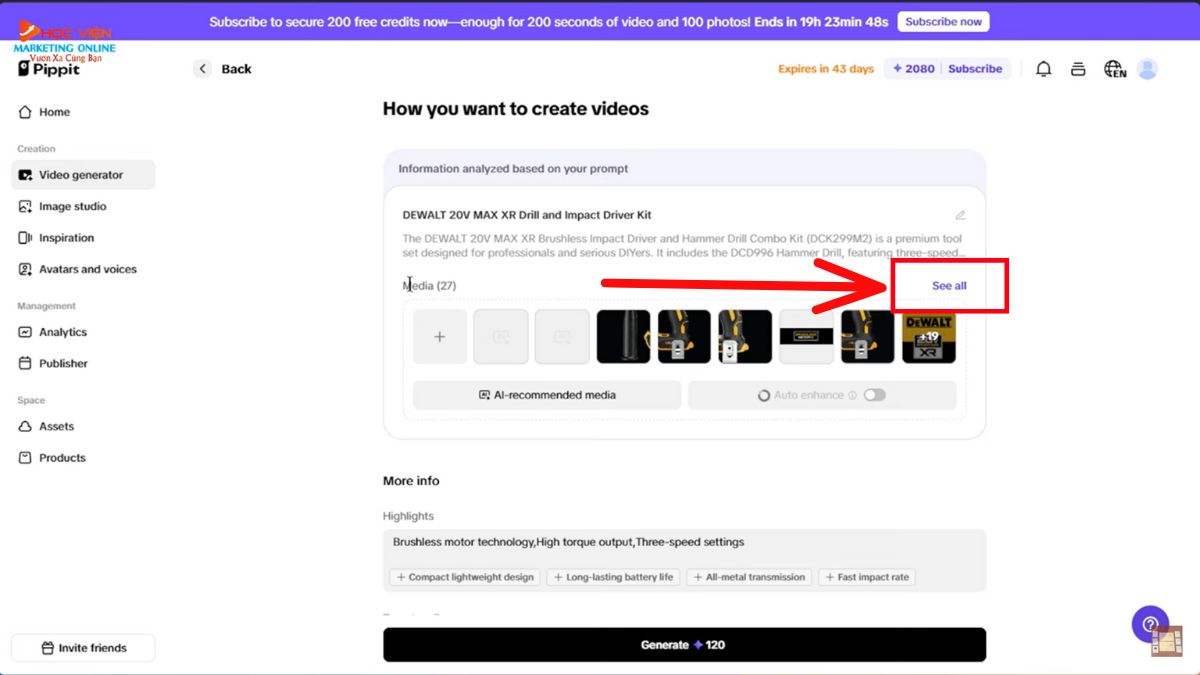Add the Long-lasting battery life tag
This screenshot has width=1200, height=675.
click(613, 577)
